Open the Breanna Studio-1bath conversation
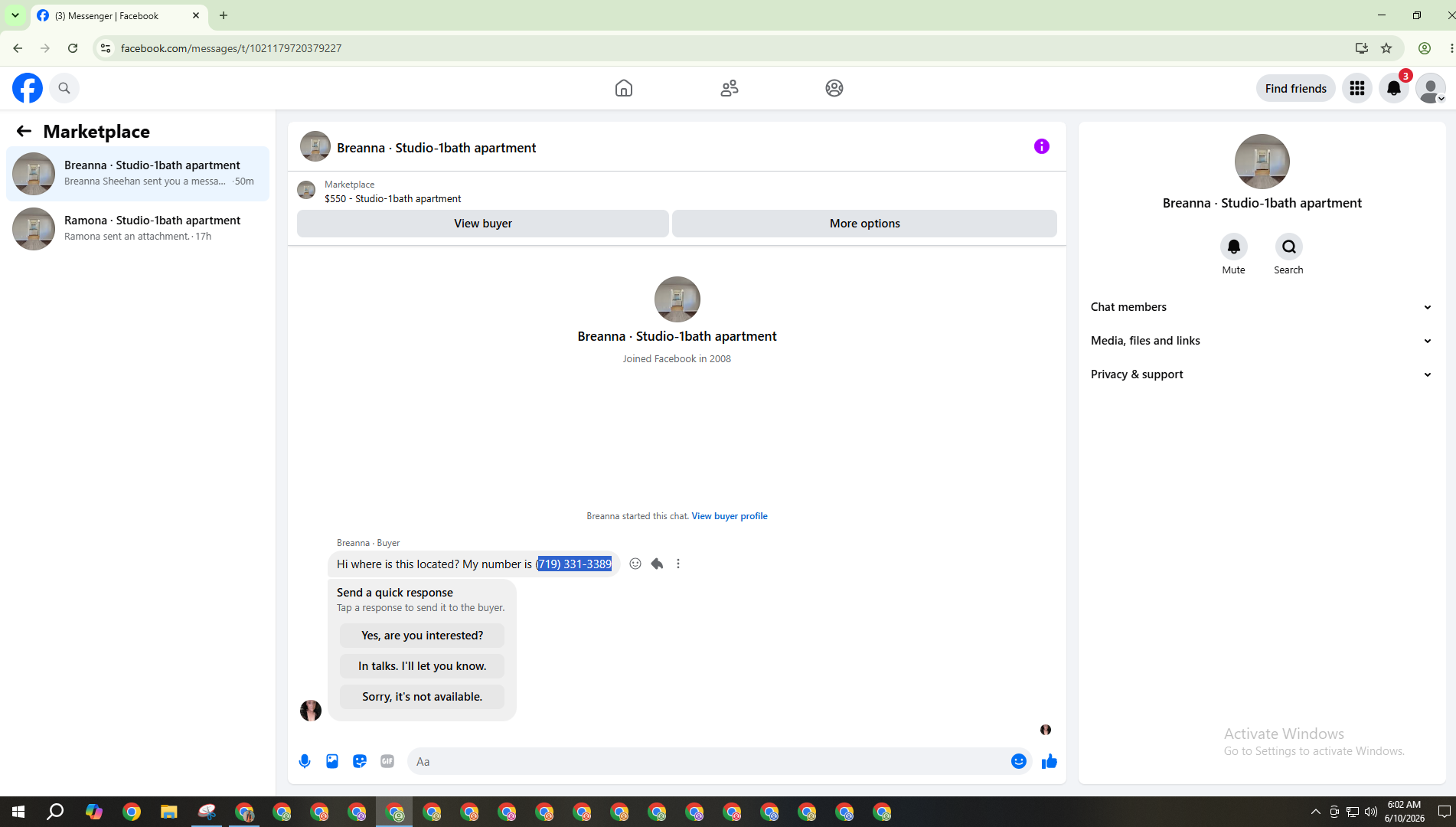1456x827 pixels. [x=138, y=174]
